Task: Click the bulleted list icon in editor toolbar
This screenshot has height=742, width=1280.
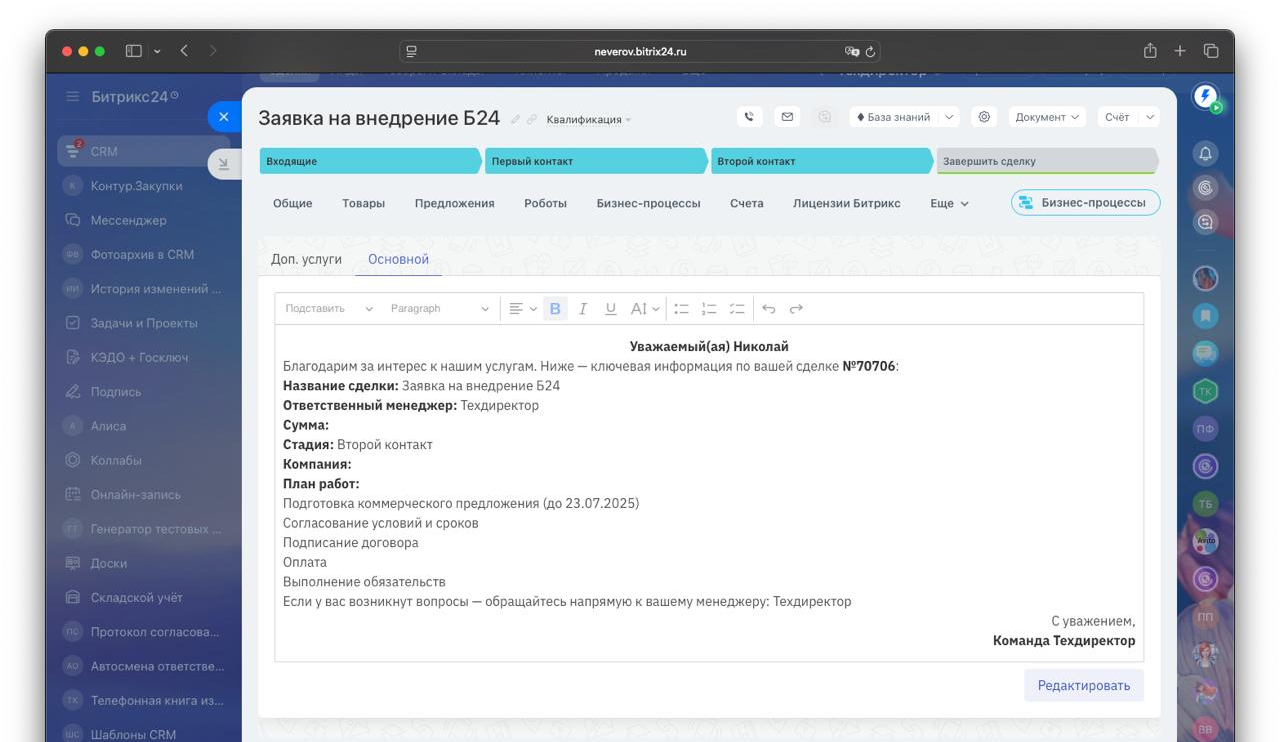Action: coord(681,309)
